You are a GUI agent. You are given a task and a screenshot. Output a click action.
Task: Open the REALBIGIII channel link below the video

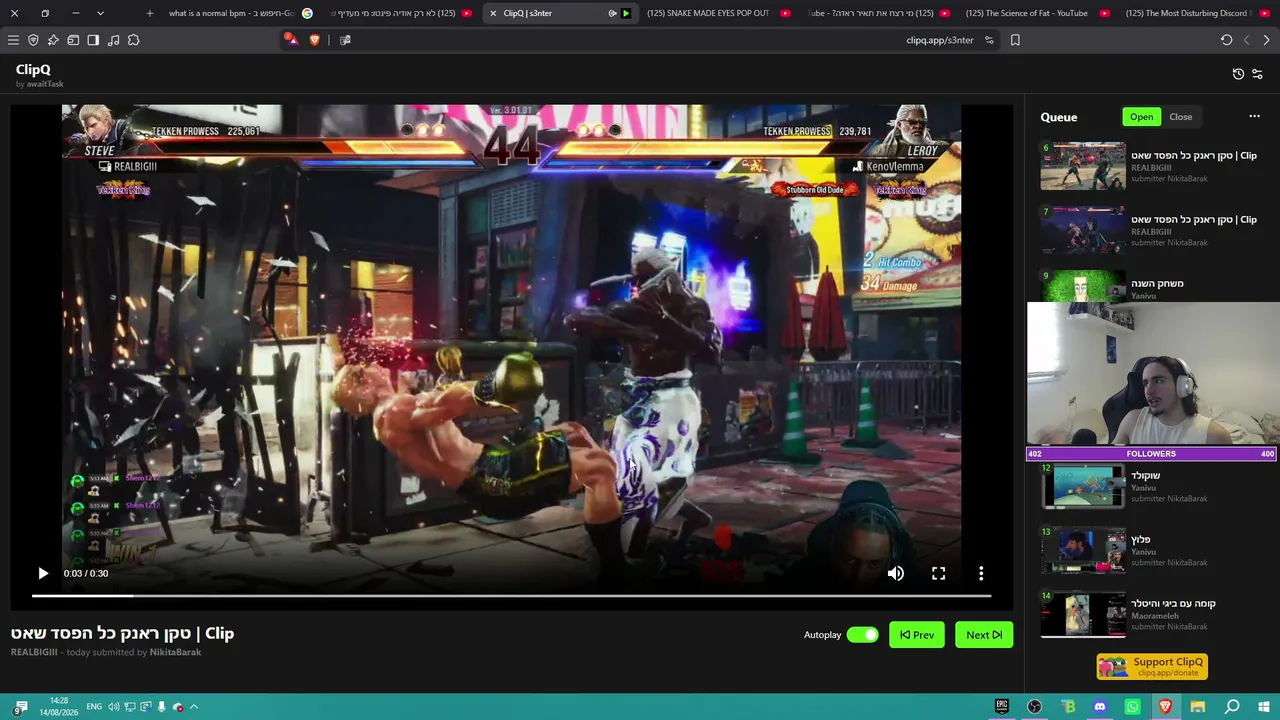pos(34,652)
